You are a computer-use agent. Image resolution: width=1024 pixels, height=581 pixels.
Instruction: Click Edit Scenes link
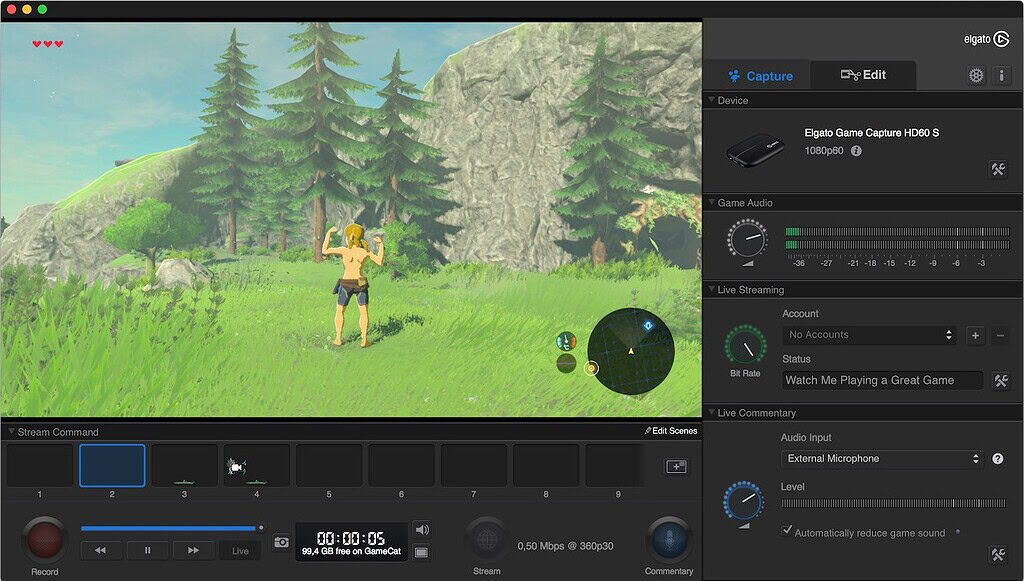point(671,431)
